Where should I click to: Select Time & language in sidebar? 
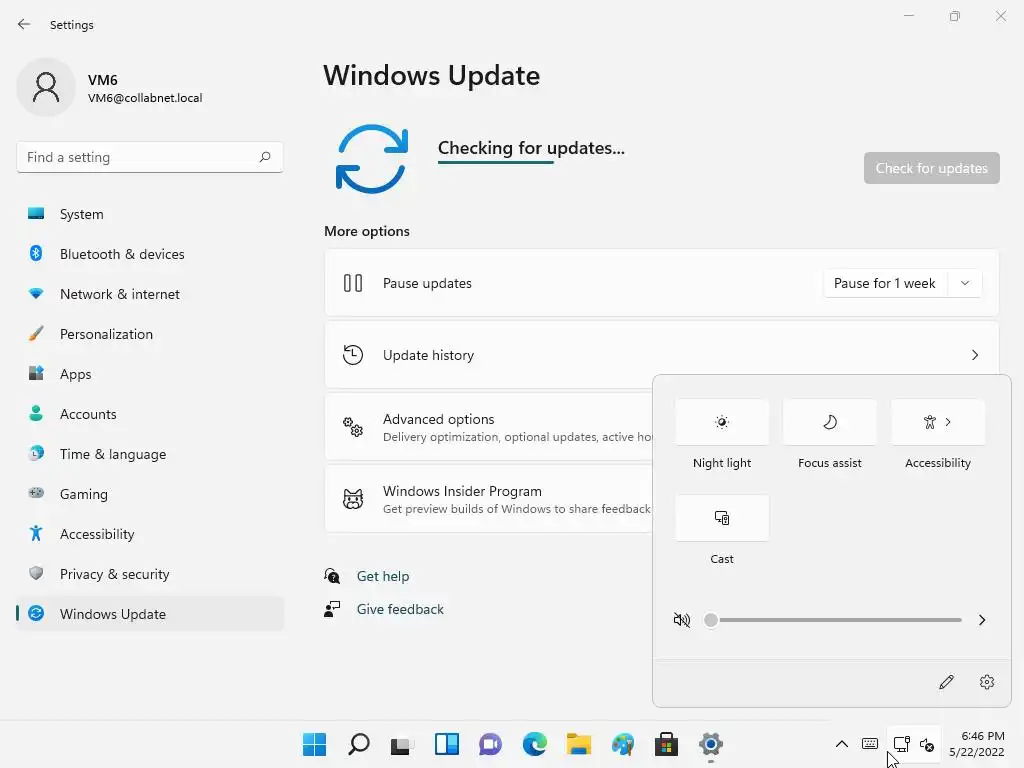(150, 454)
